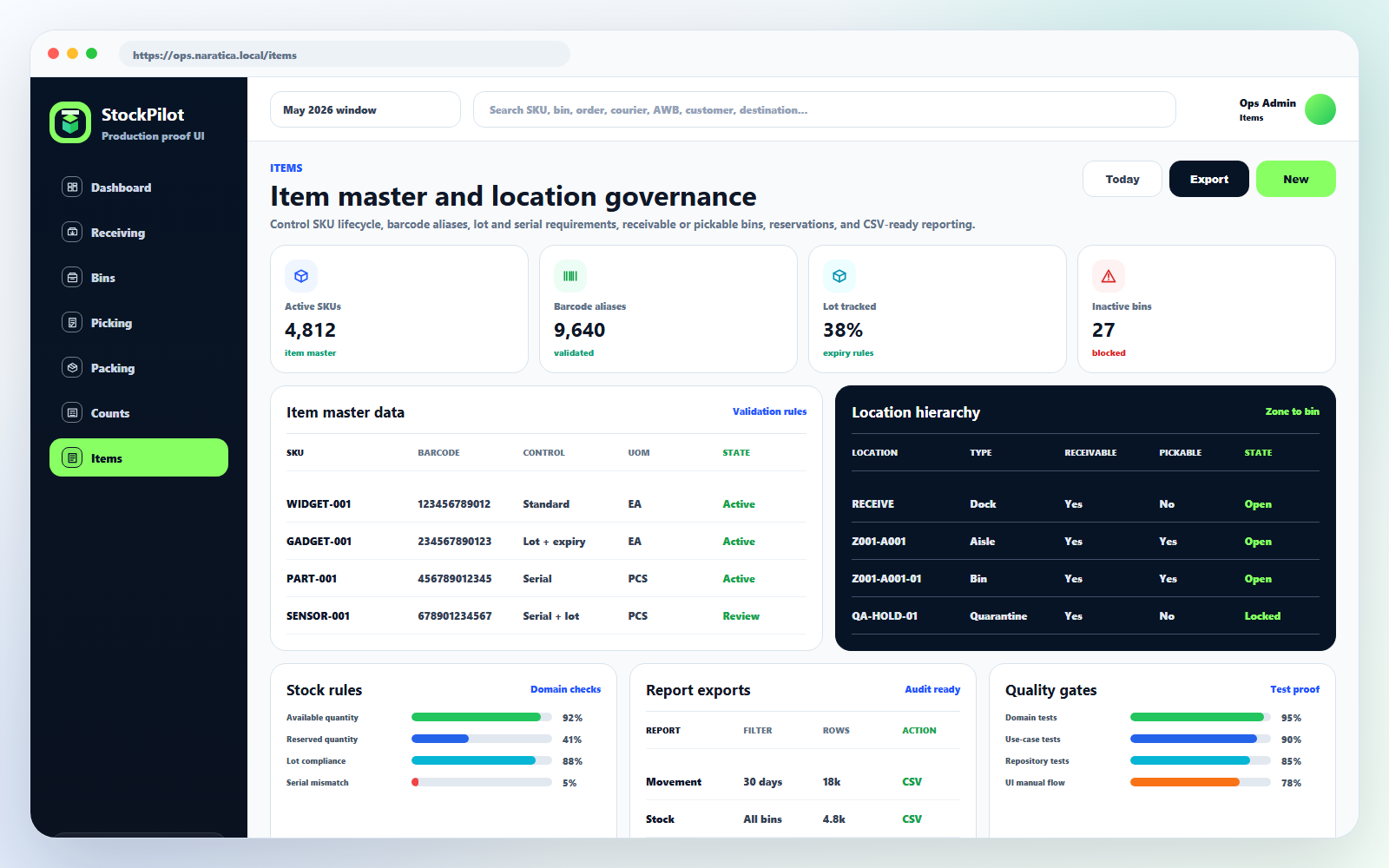This screenshot has height=868, width=1389.
Task: Open the Test proof link
Action: (1294, 689)
